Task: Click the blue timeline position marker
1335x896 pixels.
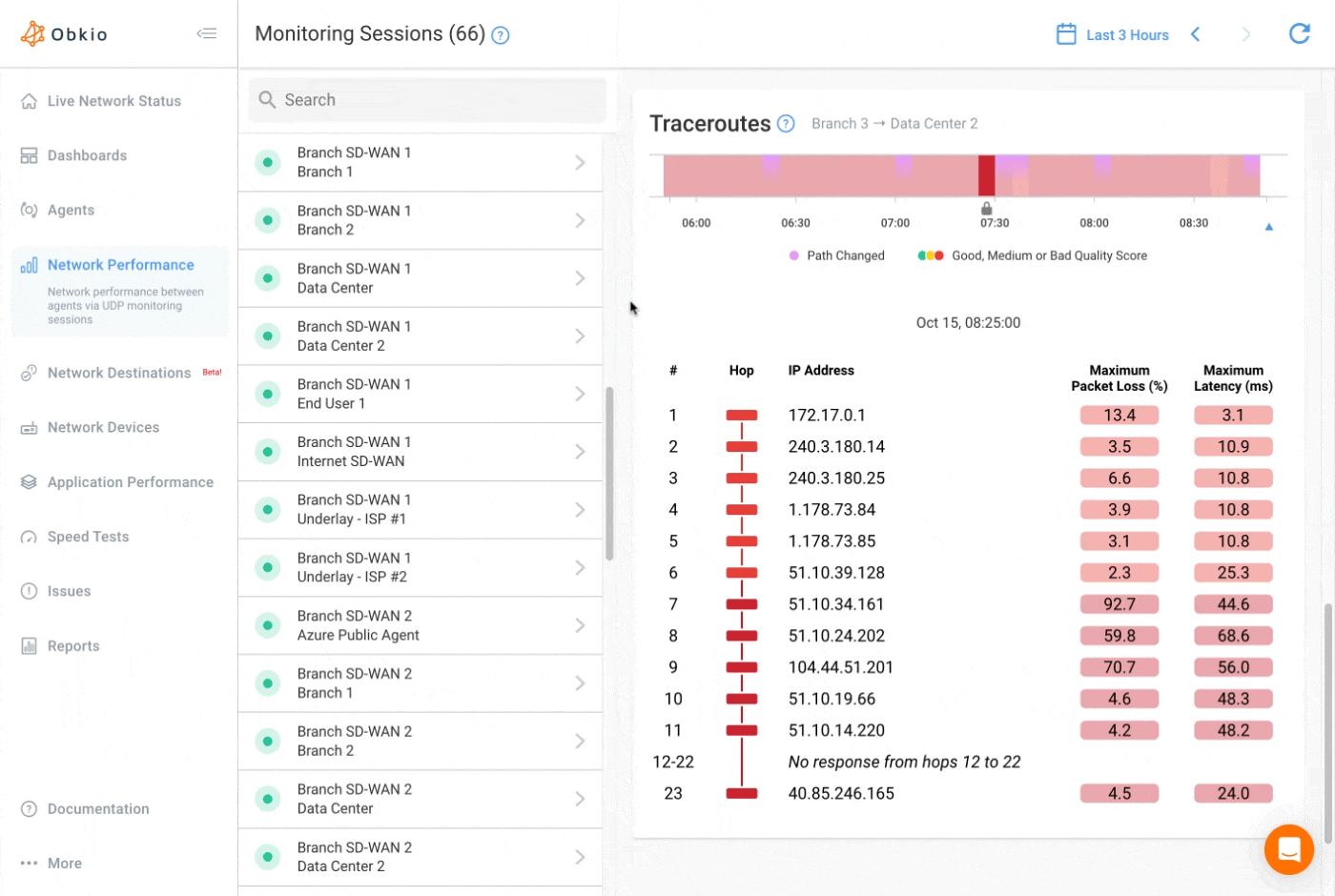Action: (1268, 226)
